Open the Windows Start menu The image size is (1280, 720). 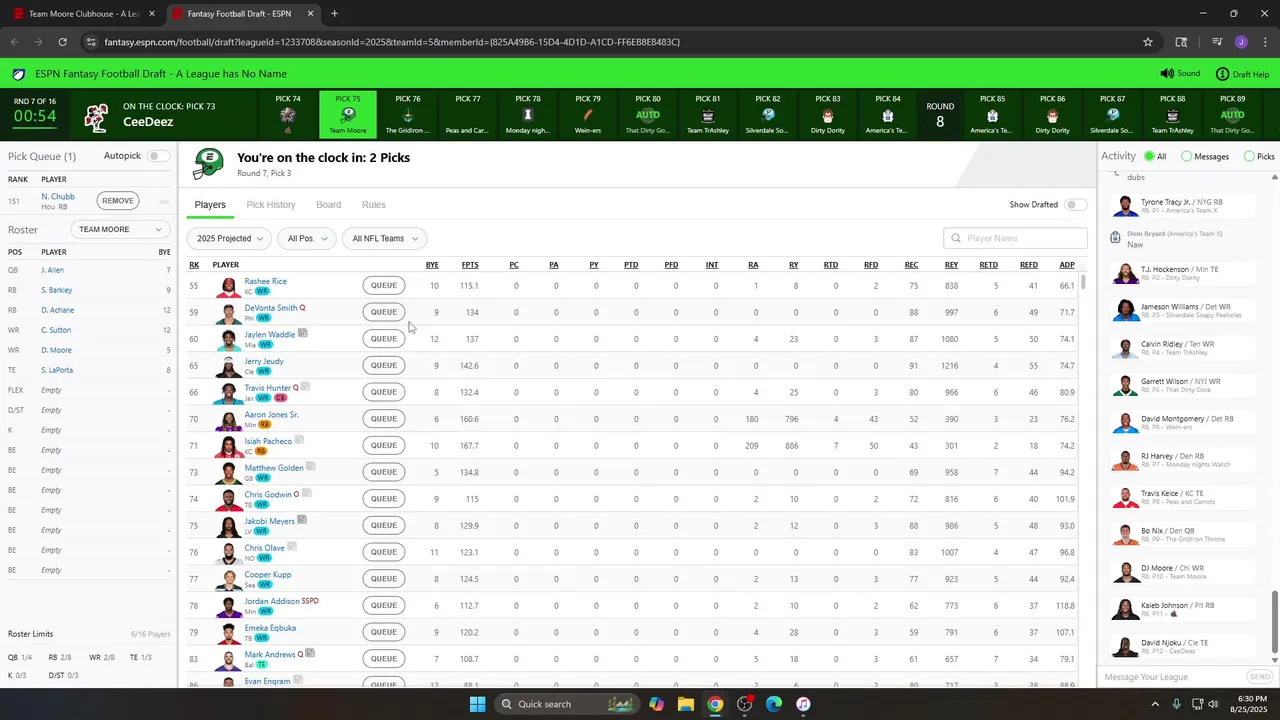[x=477, y=704]
